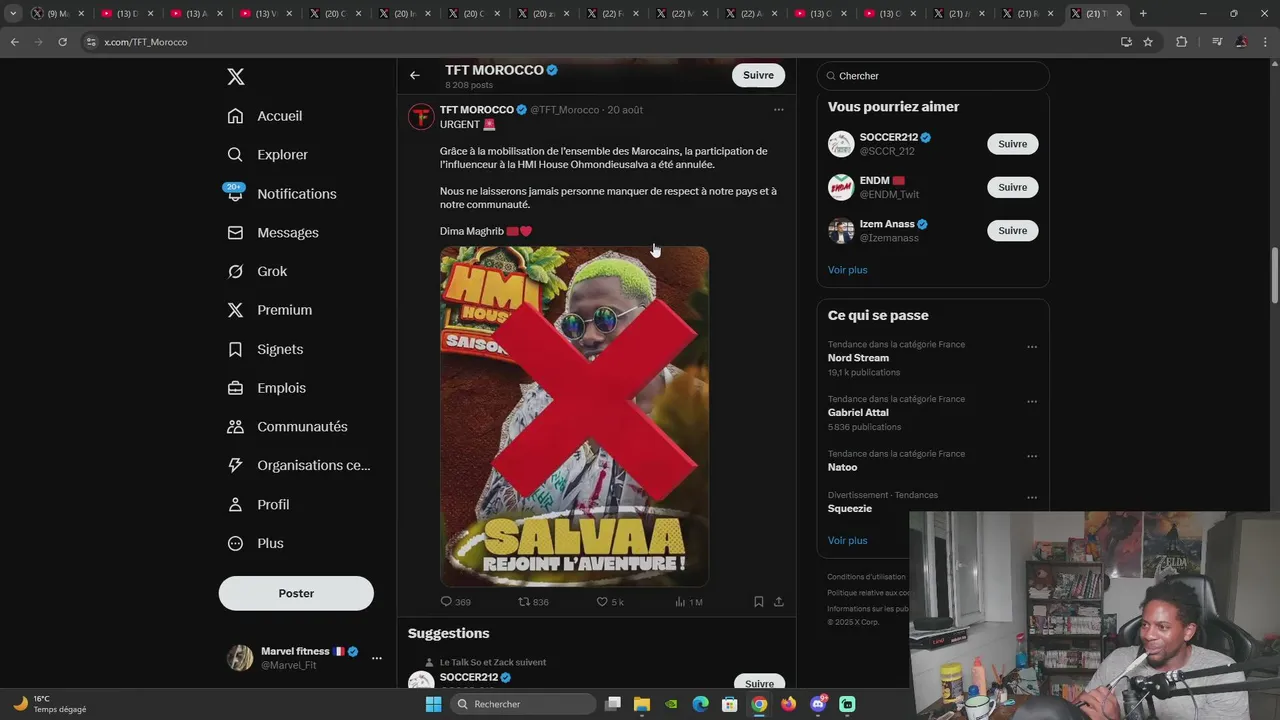
Task: Open Messages in sidebar
Action: [273, 233]
